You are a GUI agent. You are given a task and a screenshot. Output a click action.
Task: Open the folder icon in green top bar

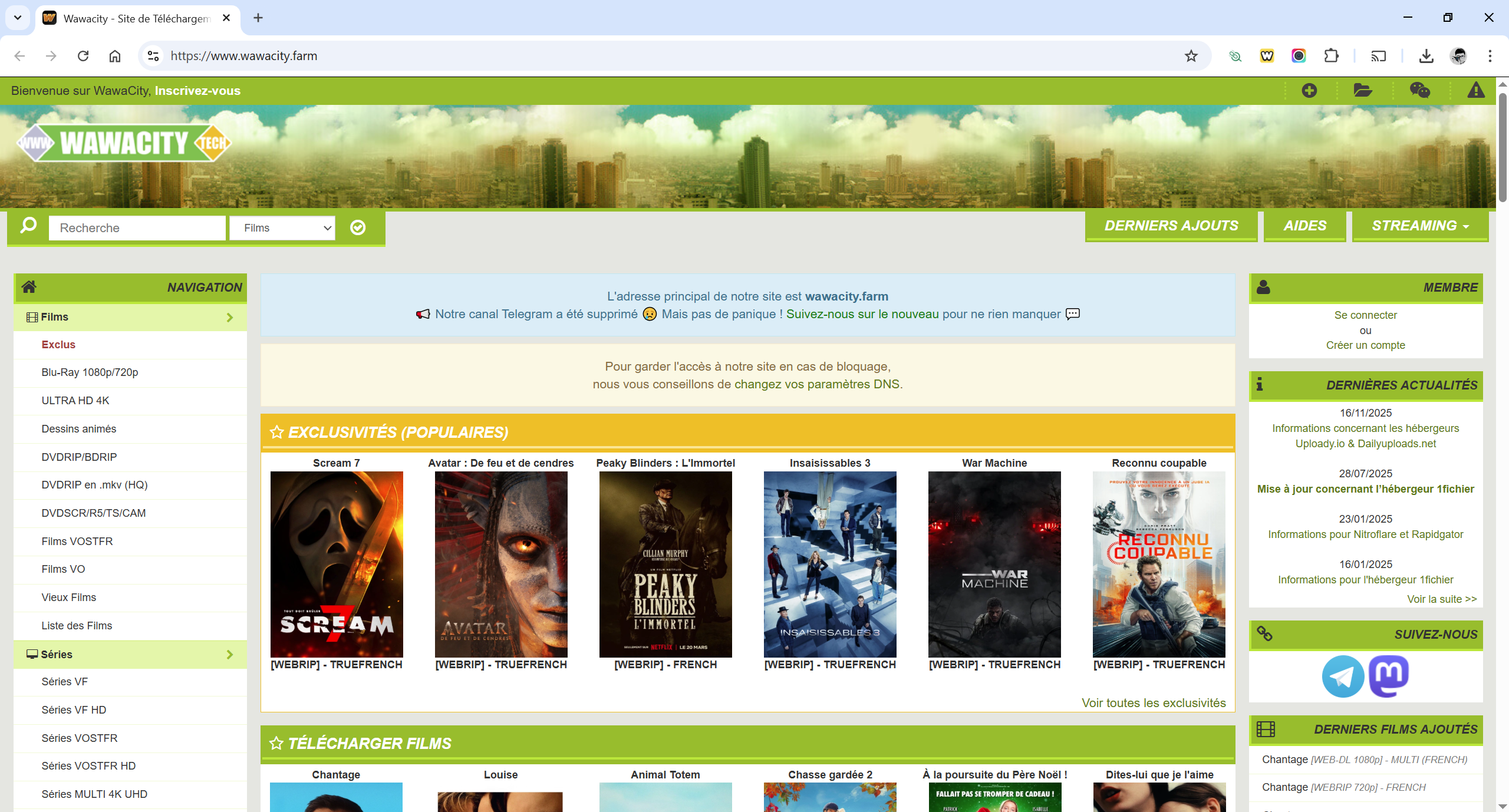pyautogui.click(x=1362, y=90)
